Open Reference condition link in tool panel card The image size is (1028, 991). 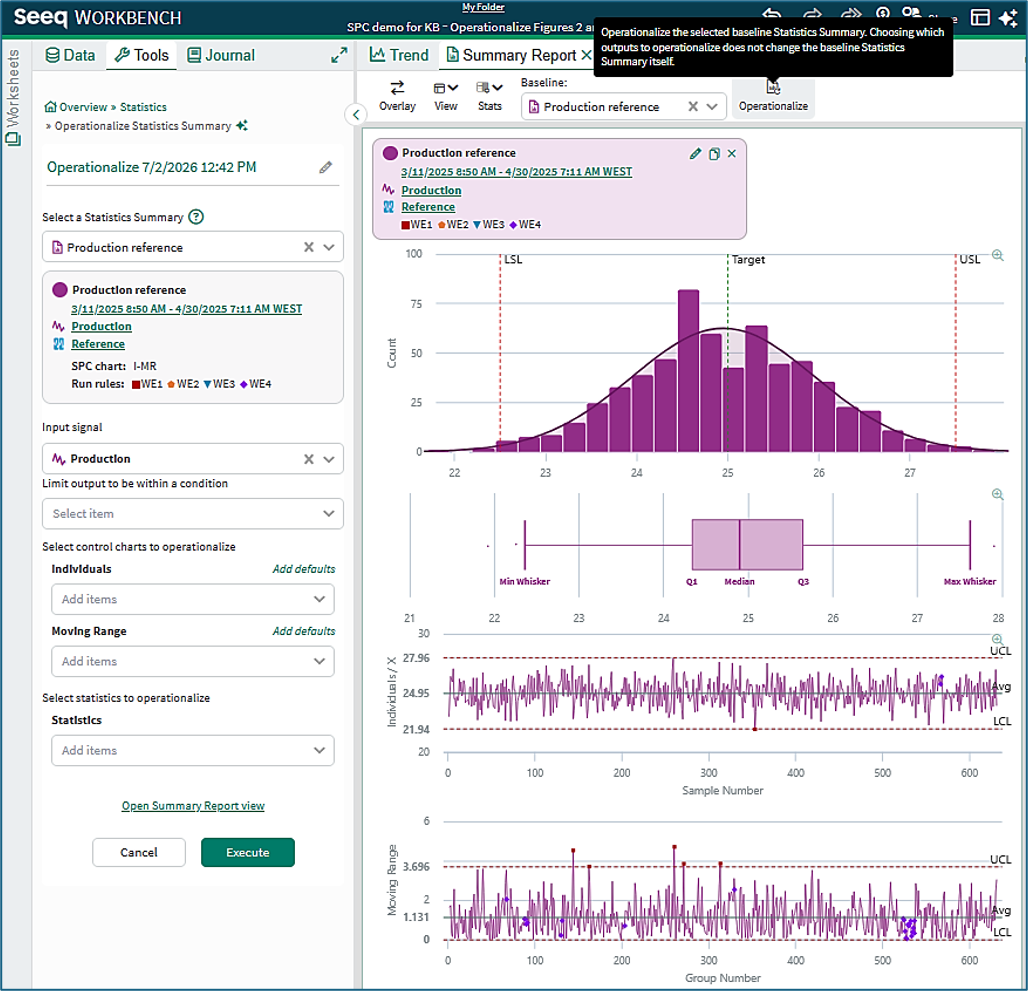98,344
